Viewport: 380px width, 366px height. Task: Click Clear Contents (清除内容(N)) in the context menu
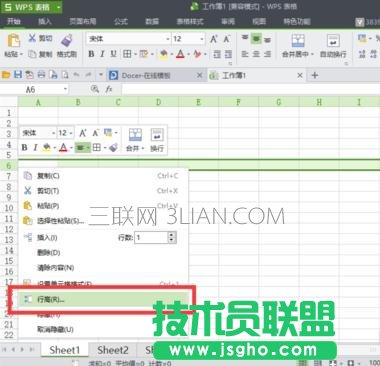(x=103, y=267)
